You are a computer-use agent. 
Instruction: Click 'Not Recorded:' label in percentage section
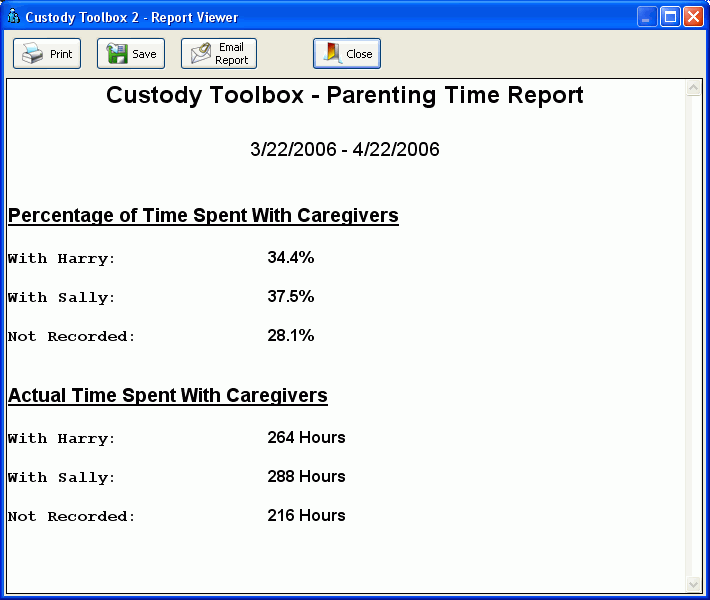point(72,336)
